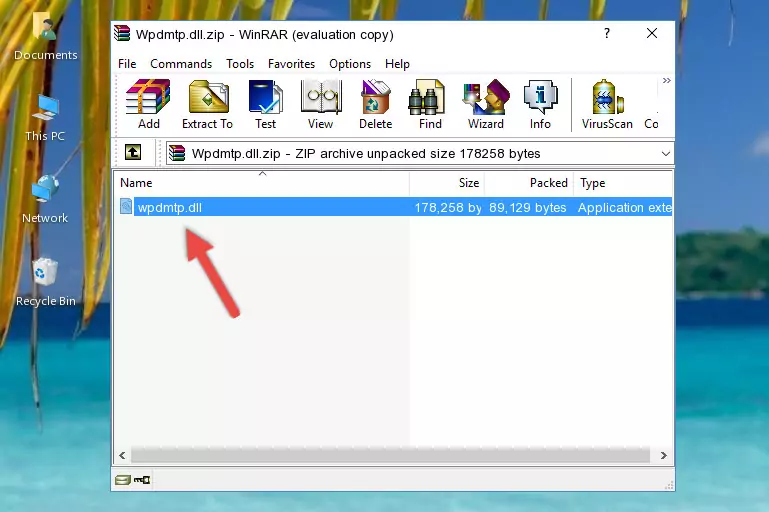Click the archive path text field
The width and height of the screenshot is (769, 512).
point(420,154)
